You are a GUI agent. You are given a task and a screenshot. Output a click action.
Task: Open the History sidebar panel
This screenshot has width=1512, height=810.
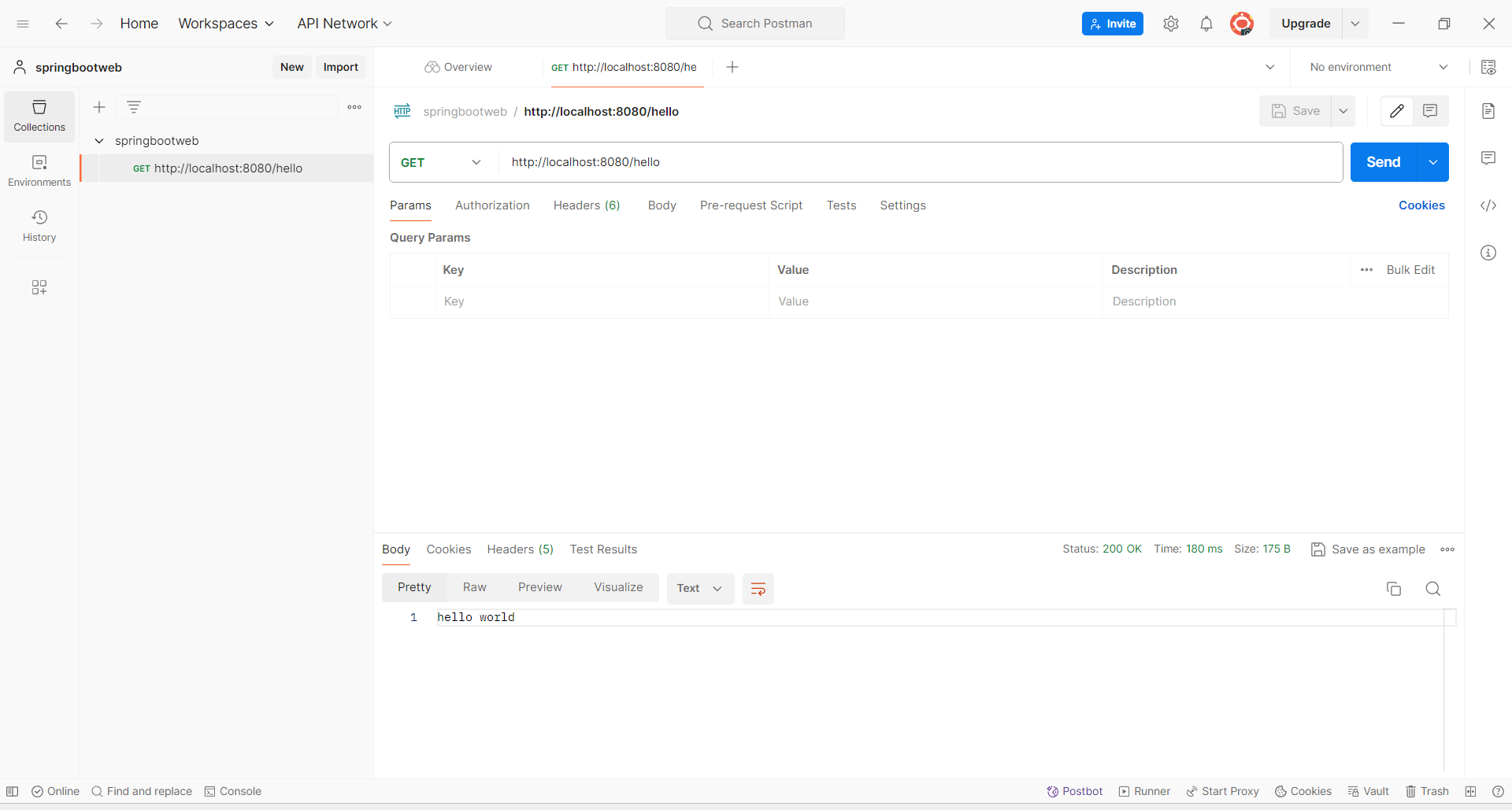click(x=39, y=226)
